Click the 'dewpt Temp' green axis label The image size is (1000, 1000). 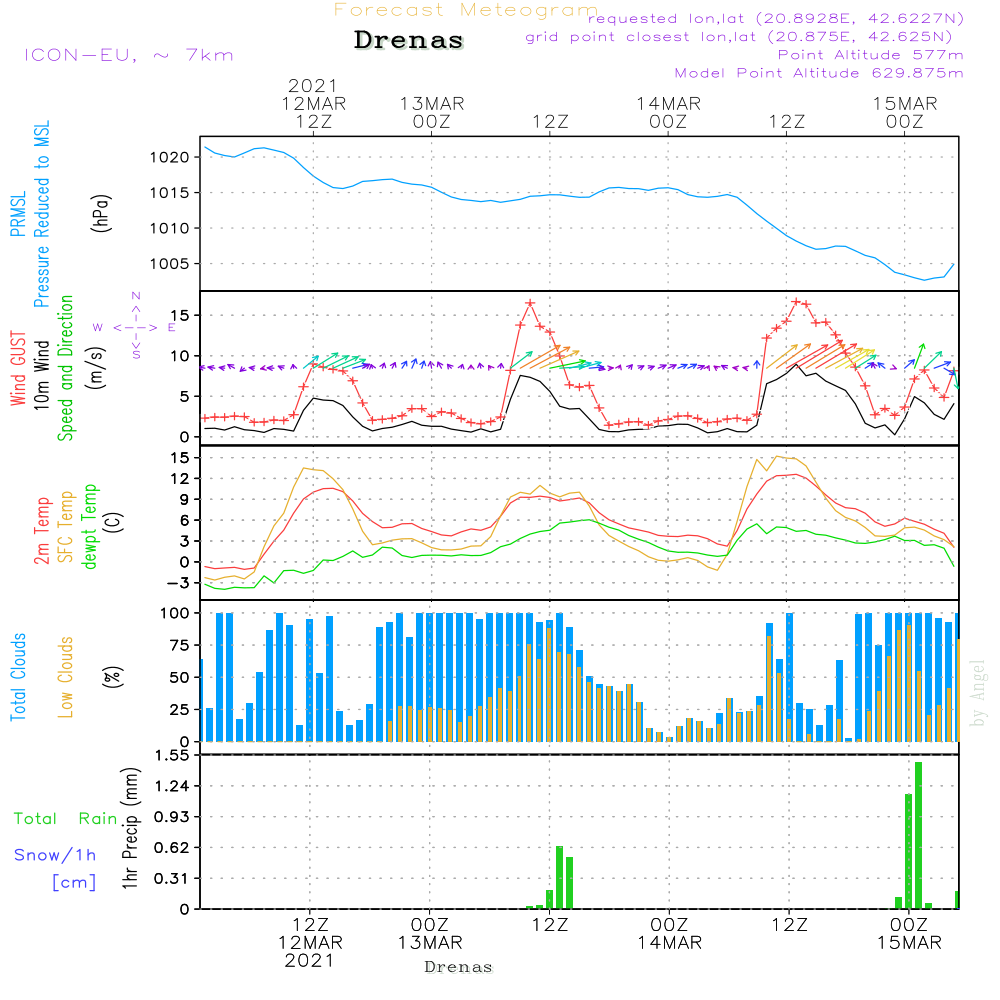tap(89, 526)
